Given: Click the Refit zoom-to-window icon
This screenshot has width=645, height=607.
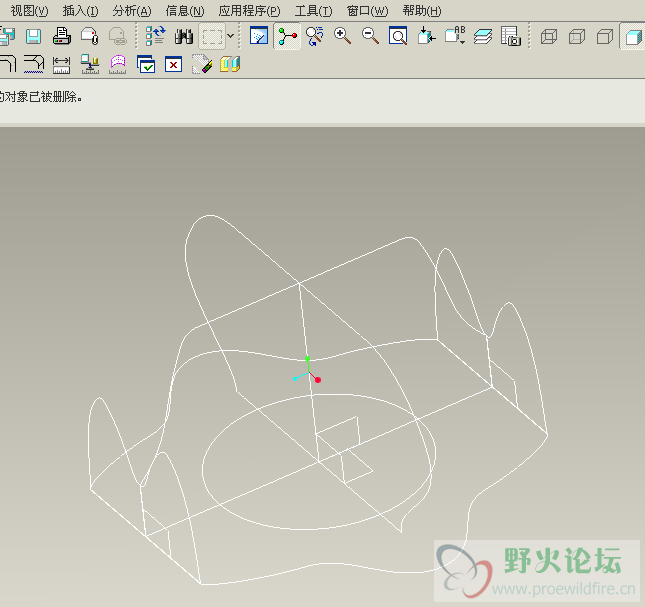Looking at the screenshot, I should pos(398,37).
